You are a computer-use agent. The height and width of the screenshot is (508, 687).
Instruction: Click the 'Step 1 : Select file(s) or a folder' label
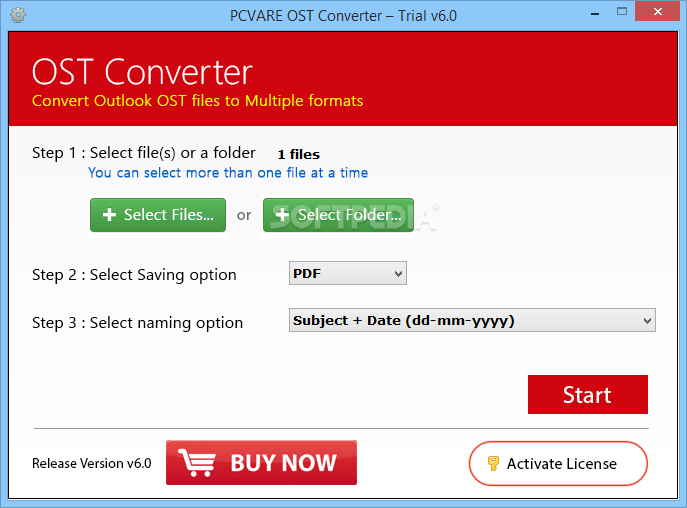click(x=144, y=153)
